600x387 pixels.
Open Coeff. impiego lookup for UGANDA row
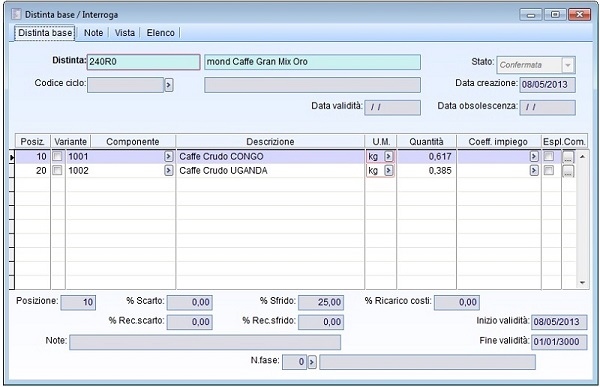coord(534,171)
